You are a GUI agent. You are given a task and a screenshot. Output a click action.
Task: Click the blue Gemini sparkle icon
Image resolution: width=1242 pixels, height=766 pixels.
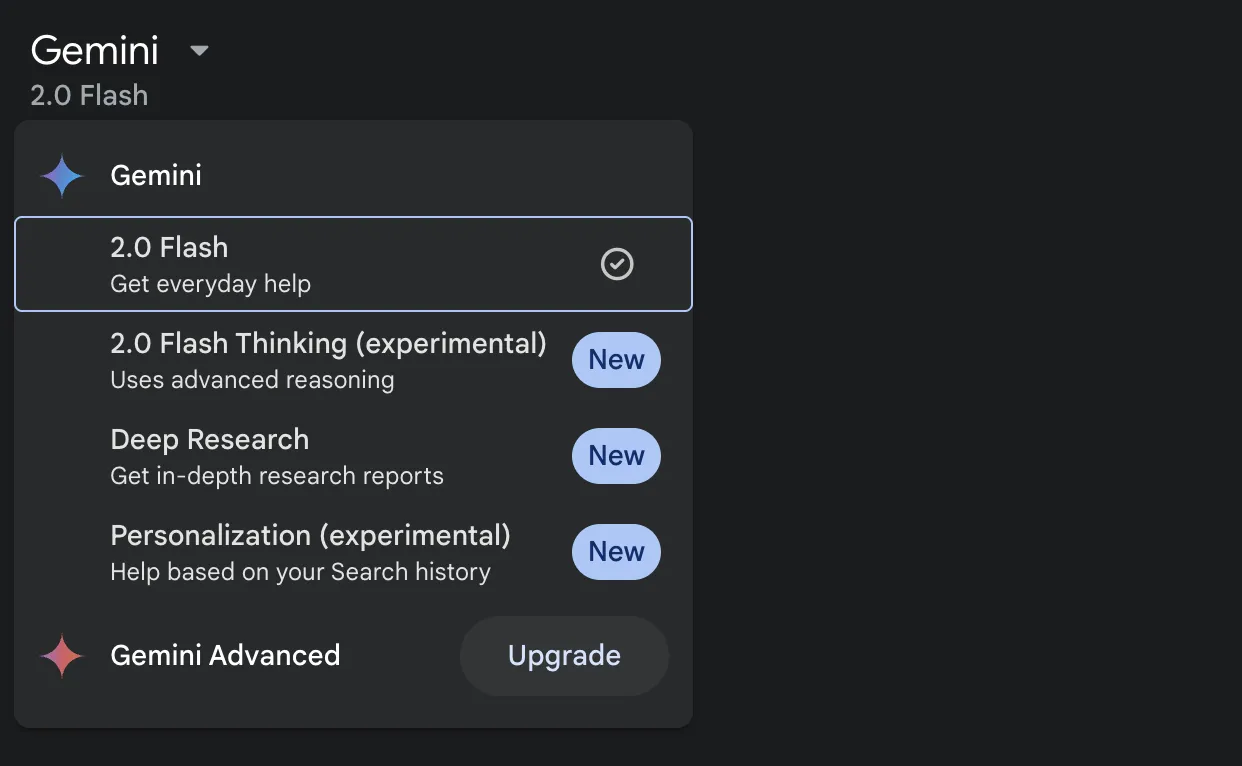(x=62, y=176)
